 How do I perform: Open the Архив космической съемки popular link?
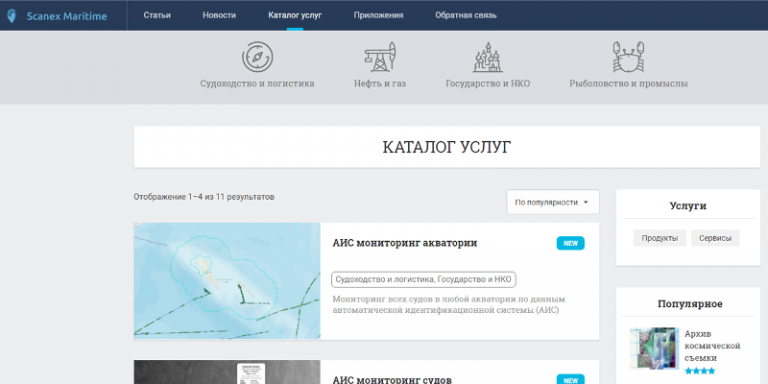pos(712,346)
